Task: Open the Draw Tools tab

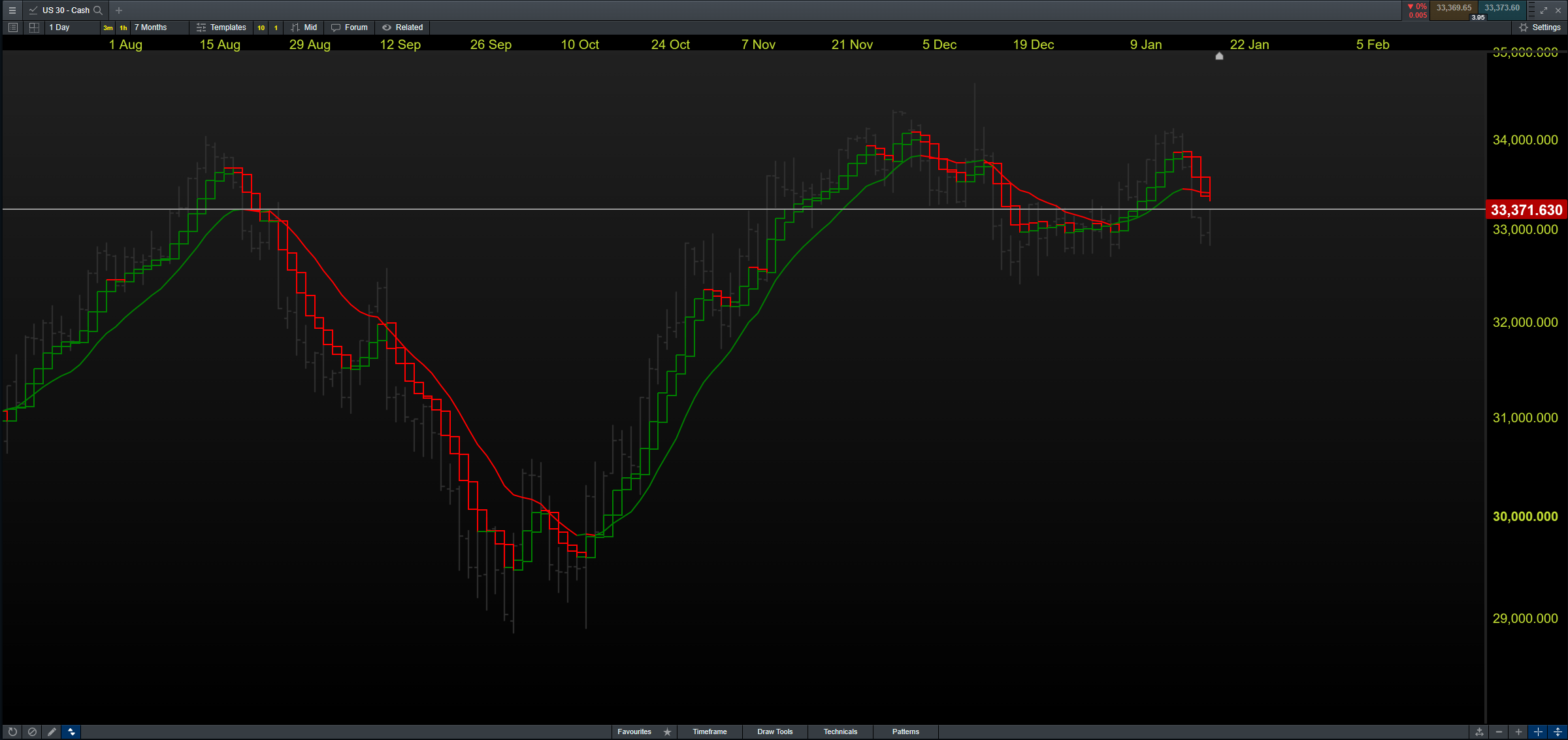Action: coord(775,732)
